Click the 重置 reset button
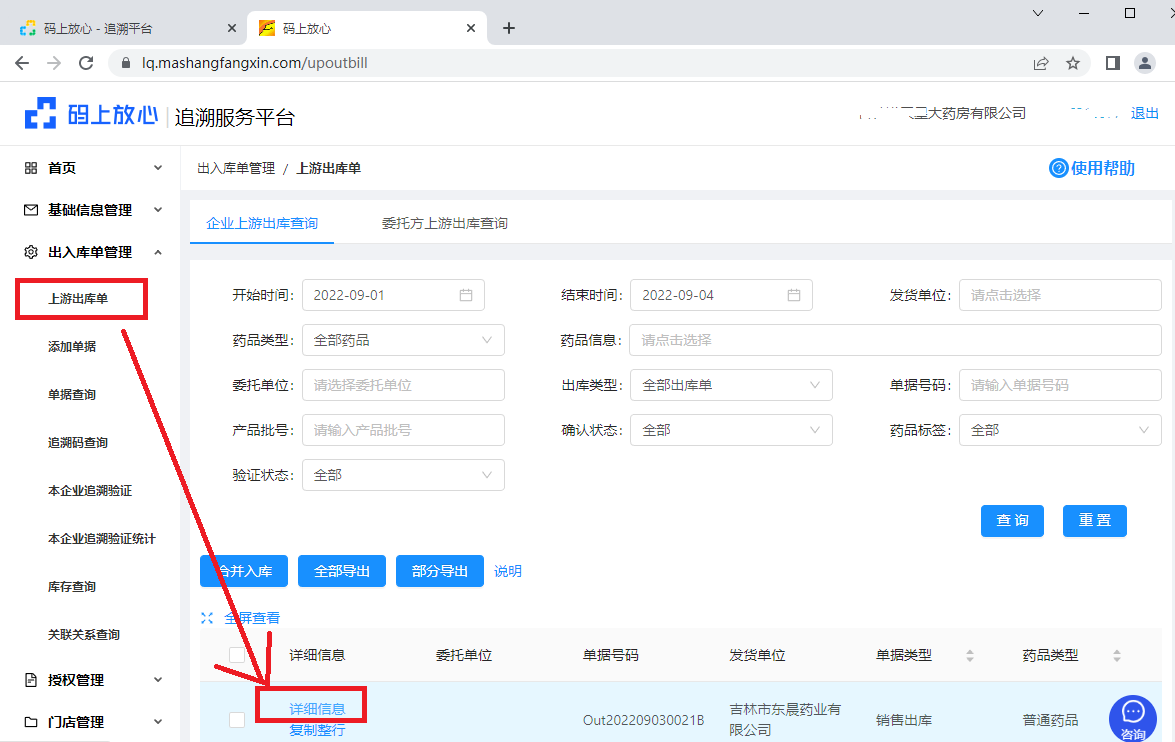This screenshot has height=742, width=1175. click(x=1095, y=521)
